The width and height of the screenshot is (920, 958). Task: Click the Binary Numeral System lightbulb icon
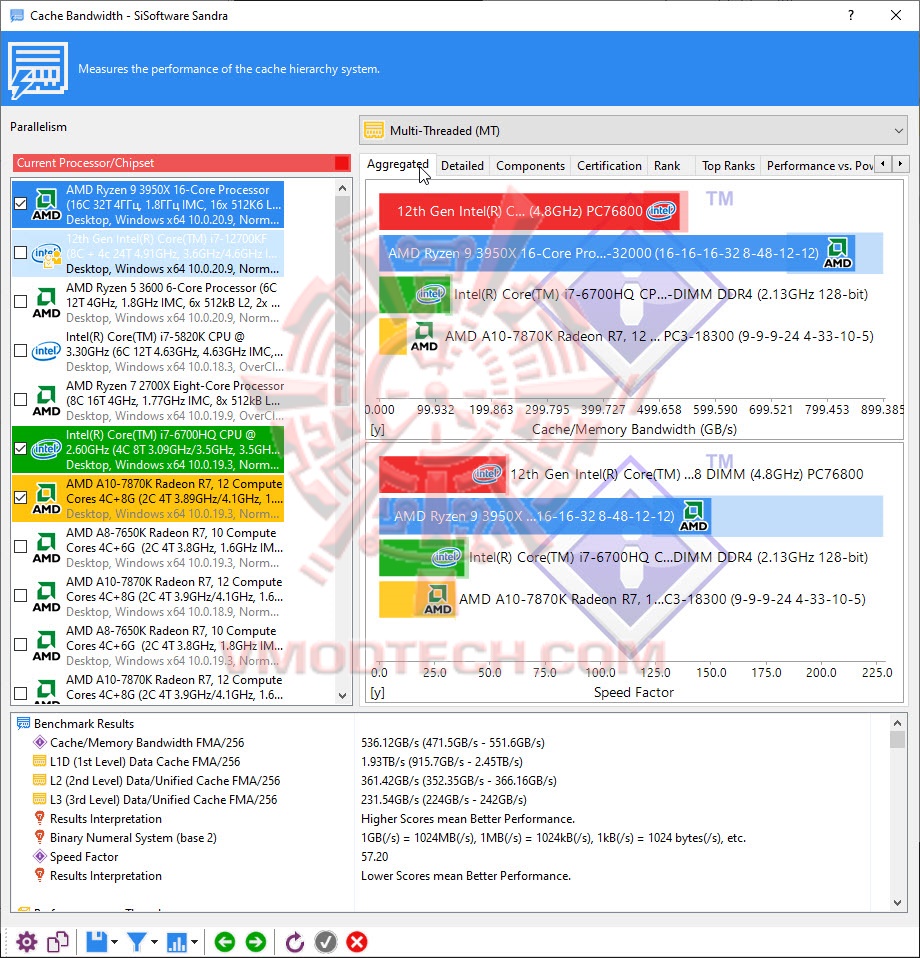(40, 837)
